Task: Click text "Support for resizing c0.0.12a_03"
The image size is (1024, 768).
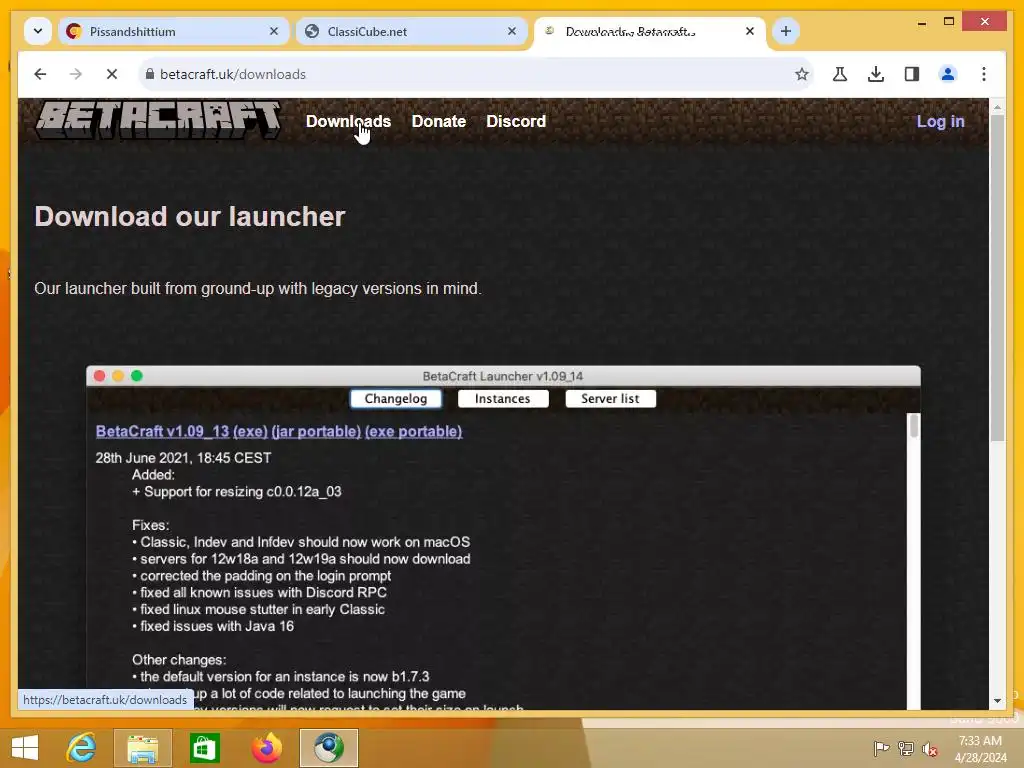Action: pyautogui.click(x=242, y=492)
